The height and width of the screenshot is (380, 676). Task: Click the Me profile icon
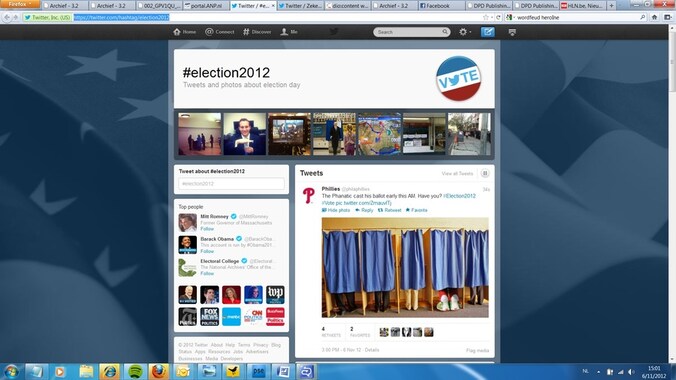pyautogui.click(x=289, y=32)
